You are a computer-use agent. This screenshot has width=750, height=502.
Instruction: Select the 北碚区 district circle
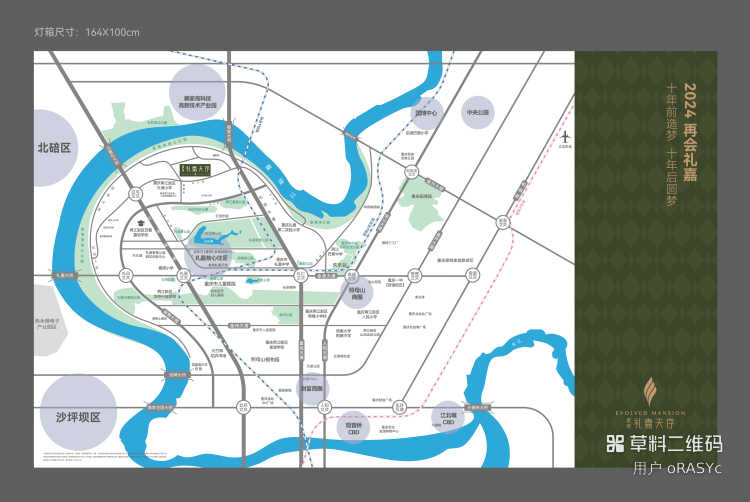pyautogui.click(x=54, y=148)
